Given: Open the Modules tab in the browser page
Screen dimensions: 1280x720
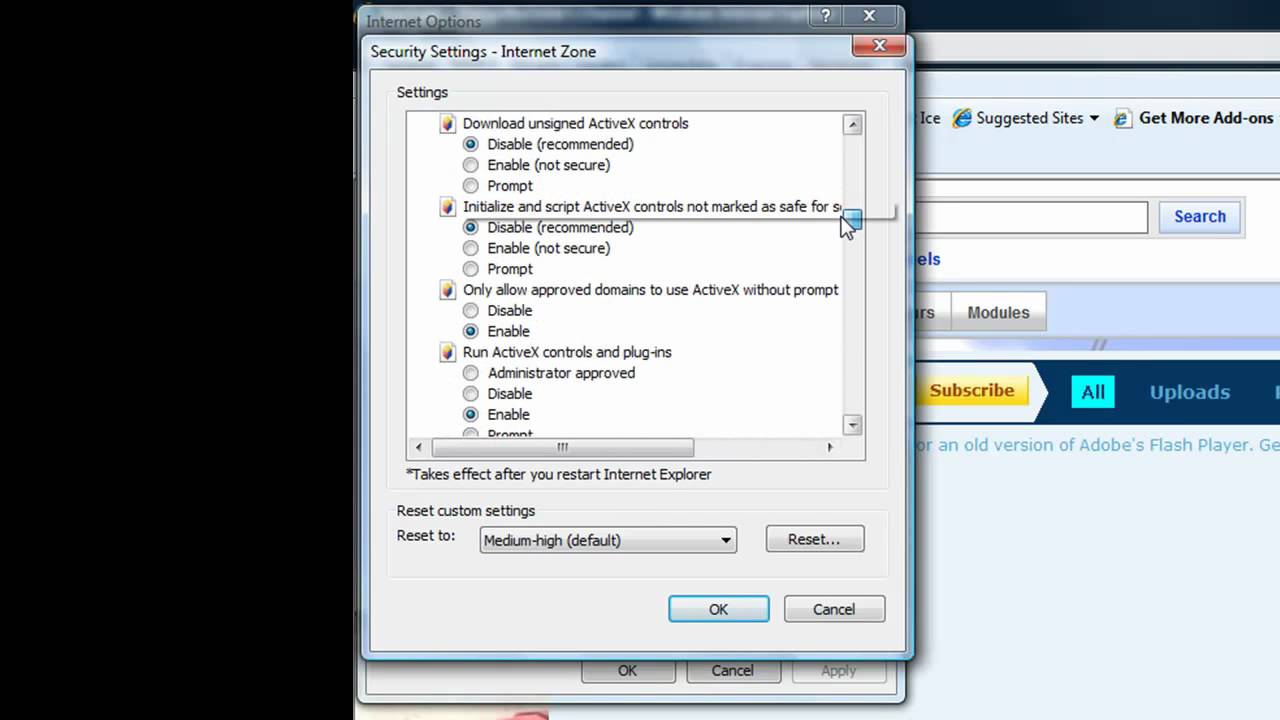Looking at the screenshot, I should [998, 312].
